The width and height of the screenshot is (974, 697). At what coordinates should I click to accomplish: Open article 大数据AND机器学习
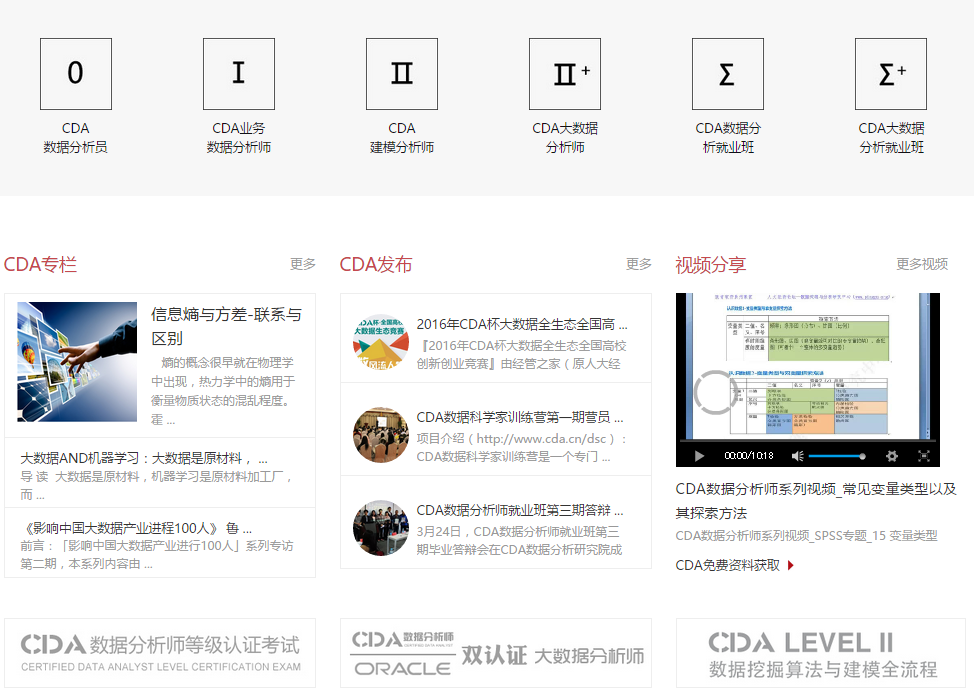144,458
